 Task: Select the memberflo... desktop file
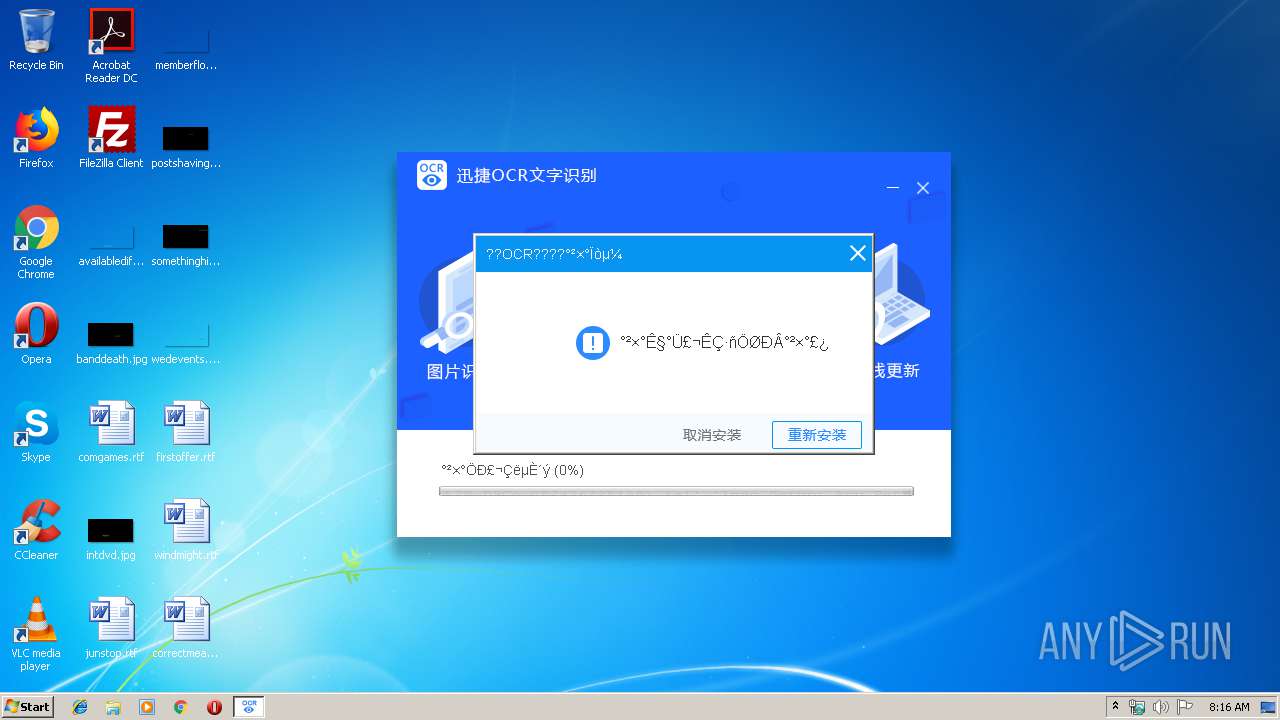pos(186,47)
